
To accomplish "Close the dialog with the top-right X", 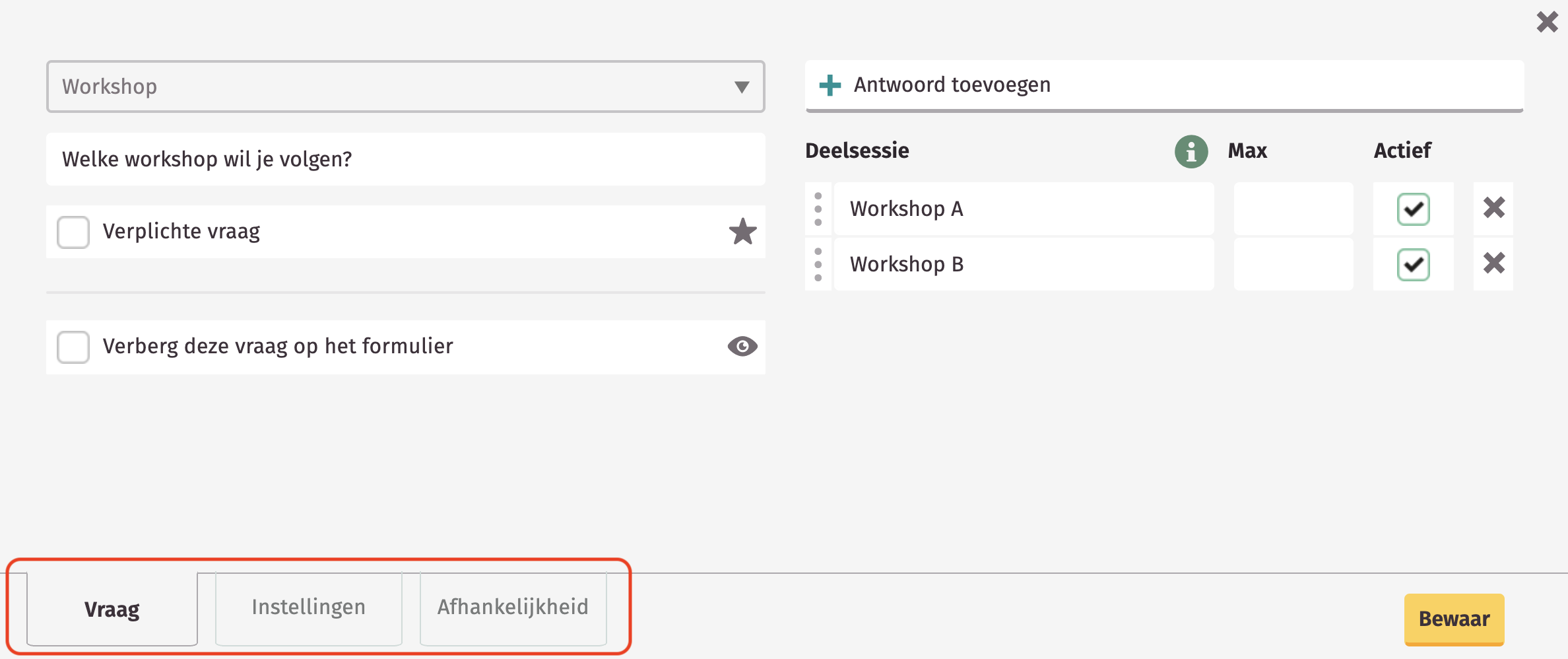I will pyautogui.click(x=1547, y=22).
